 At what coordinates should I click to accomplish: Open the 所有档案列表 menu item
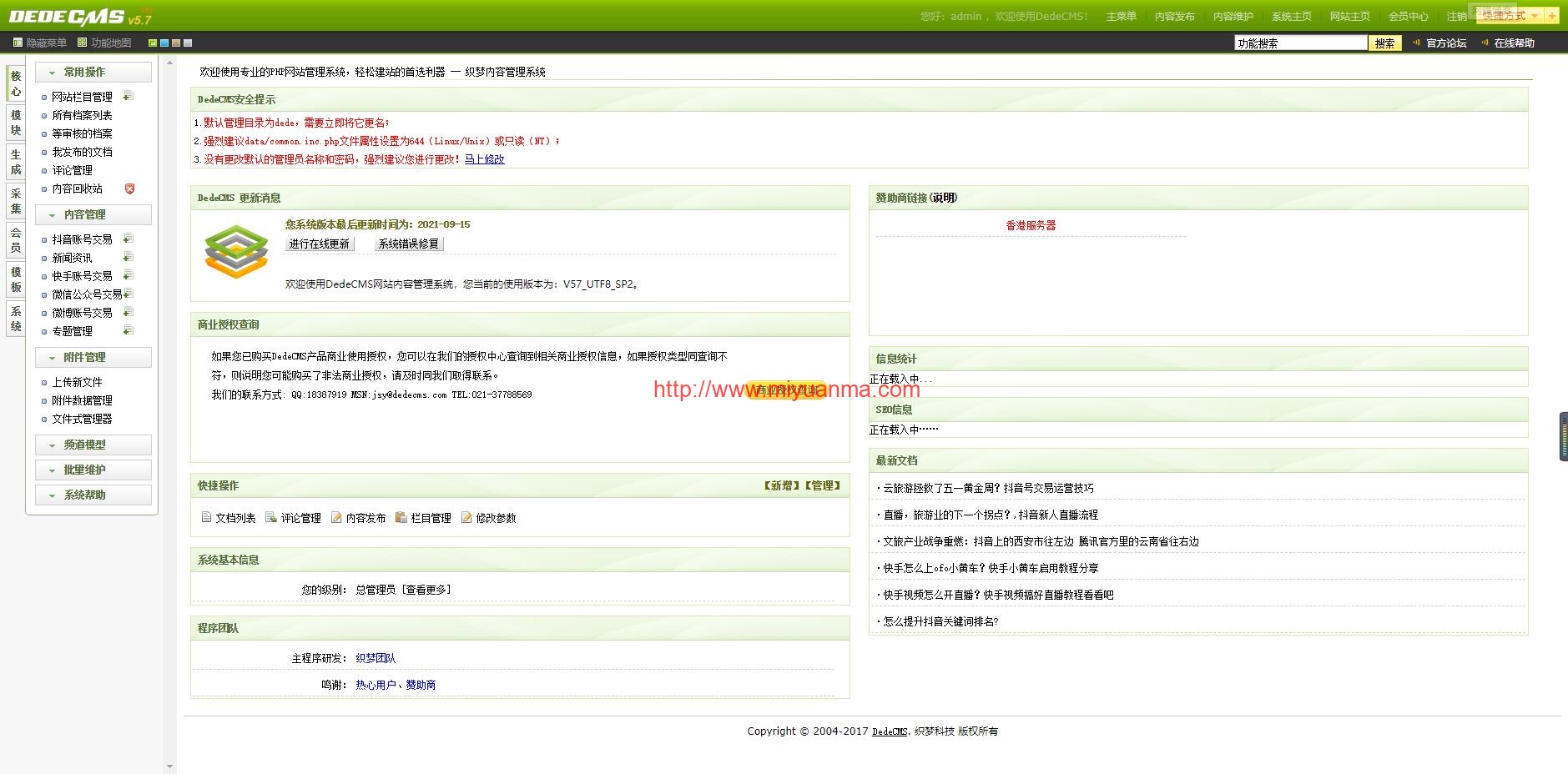[82, 115]
